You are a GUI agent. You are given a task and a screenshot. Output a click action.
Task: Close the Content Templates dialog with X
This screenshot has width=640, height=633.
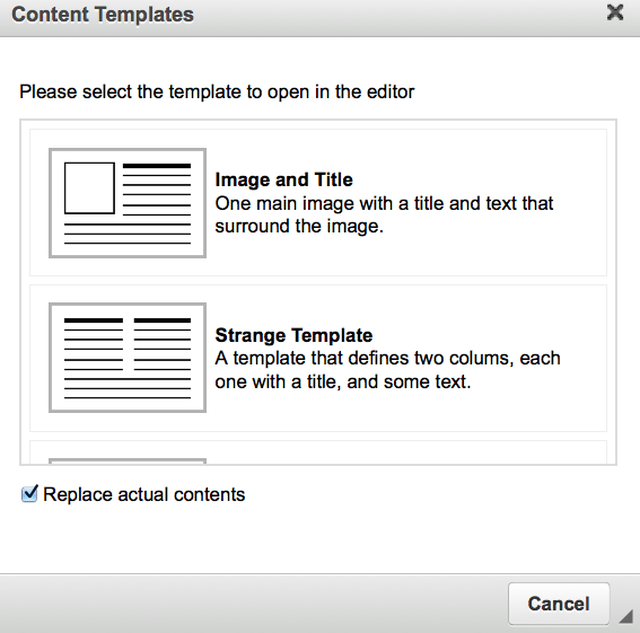(x=615, y=13)
